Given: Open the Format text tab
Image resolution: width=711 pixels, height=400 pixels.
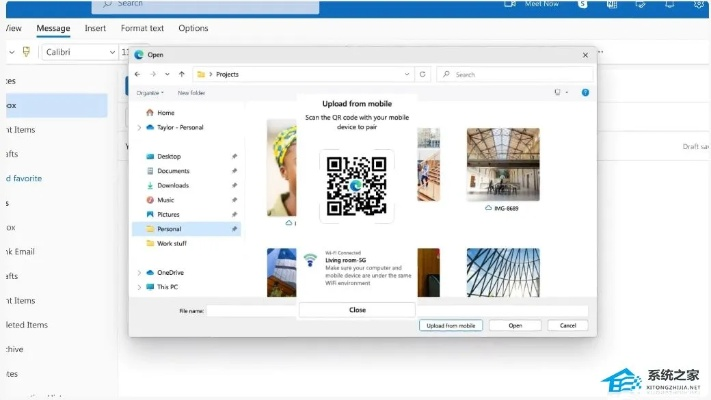Looking at the screenshot, I should pos(142,28).
